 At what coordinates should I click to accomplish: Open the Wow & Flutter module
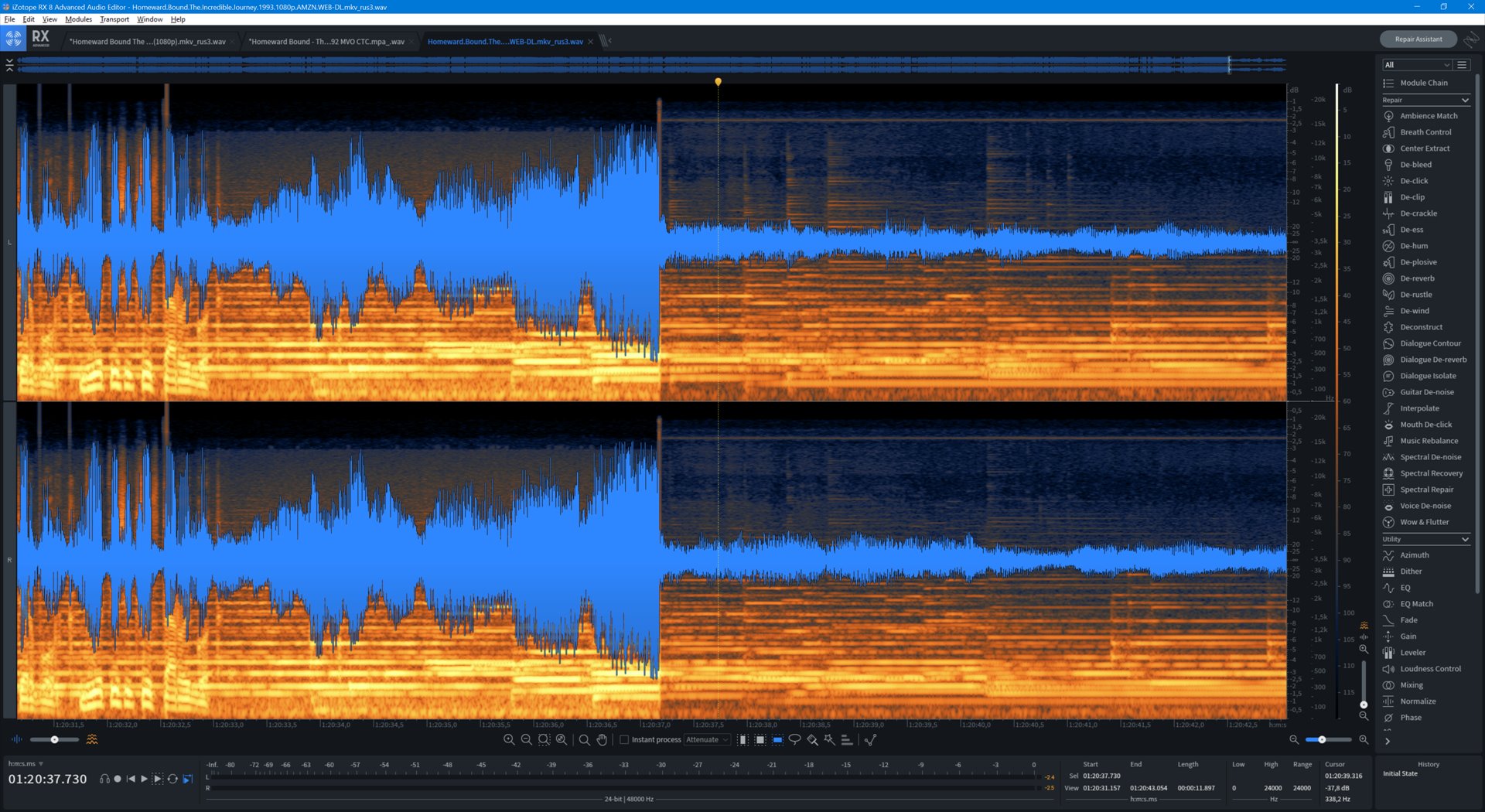1424,522
